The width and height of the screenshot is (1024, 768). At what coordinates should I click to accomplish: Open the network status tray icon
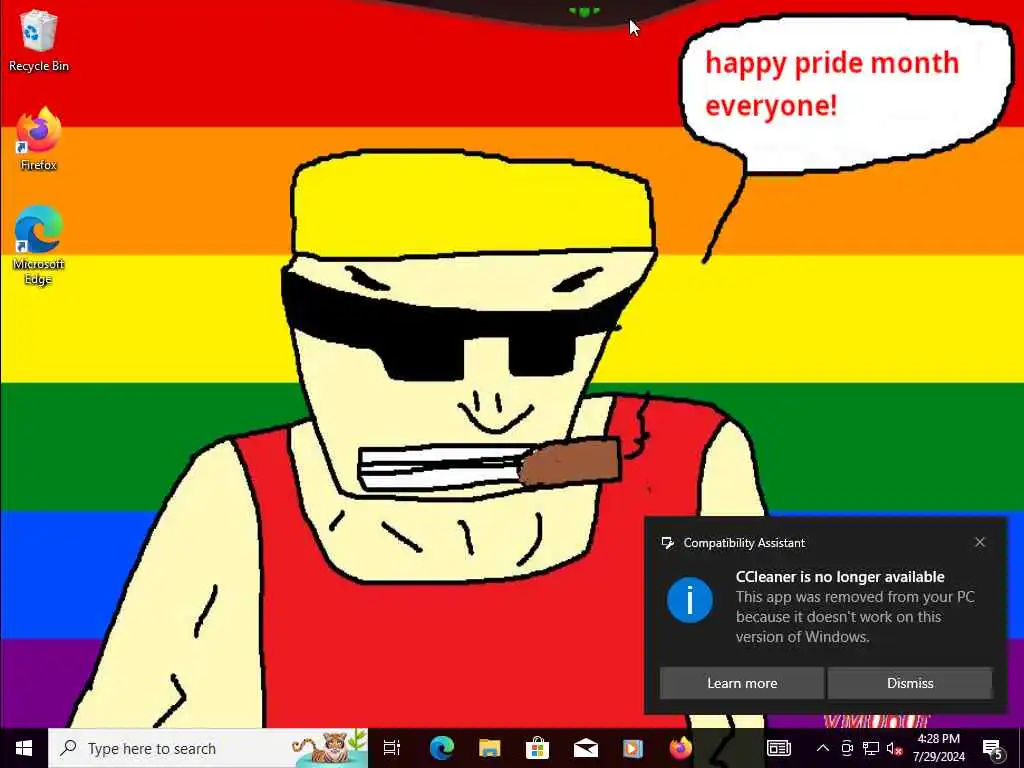pyautogui.click(x=871, y=748)
